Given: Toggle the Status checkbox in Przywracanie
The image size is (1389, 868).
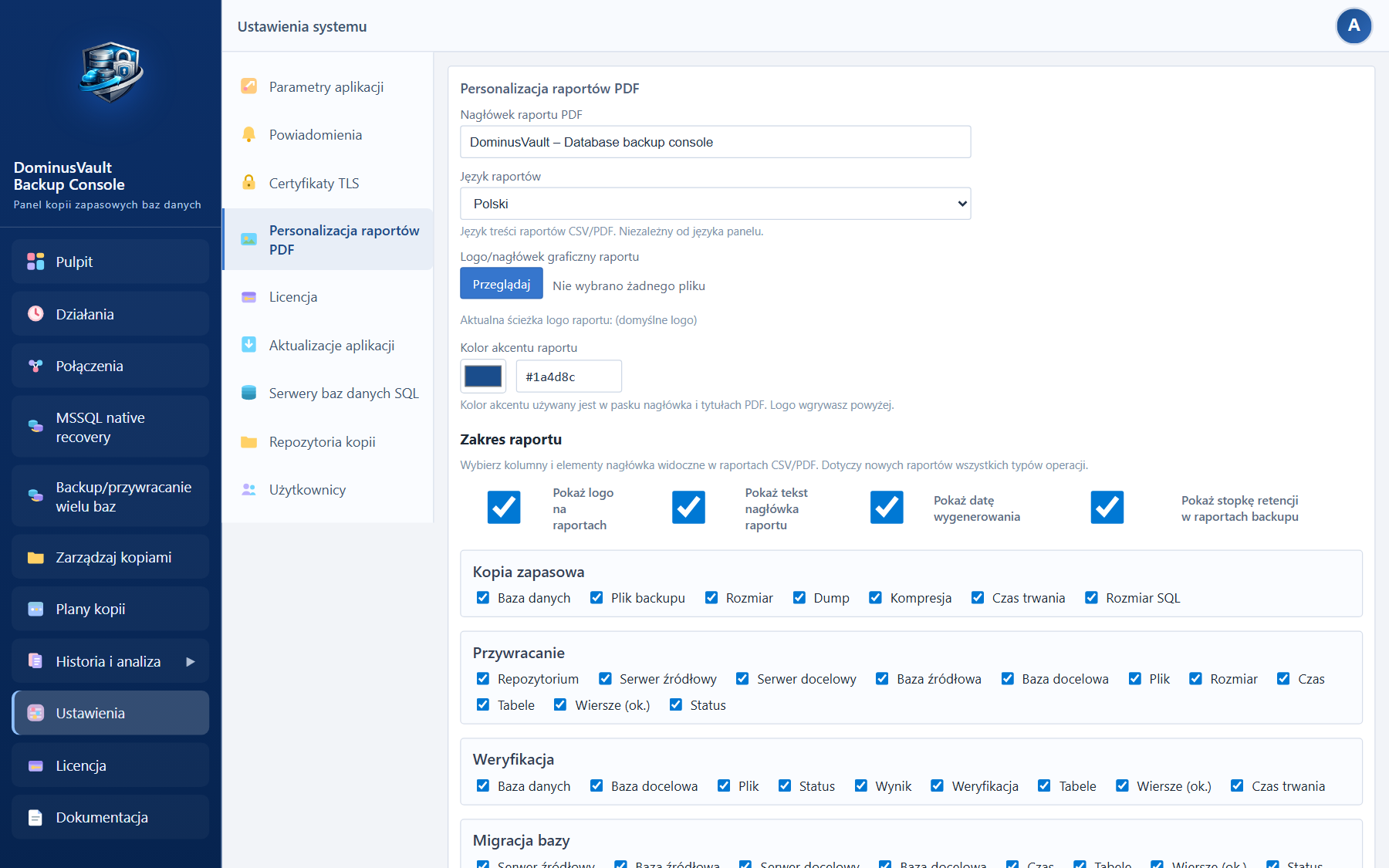Looking at the screenshot, I should pyautogui.click(x=675, y=705).
